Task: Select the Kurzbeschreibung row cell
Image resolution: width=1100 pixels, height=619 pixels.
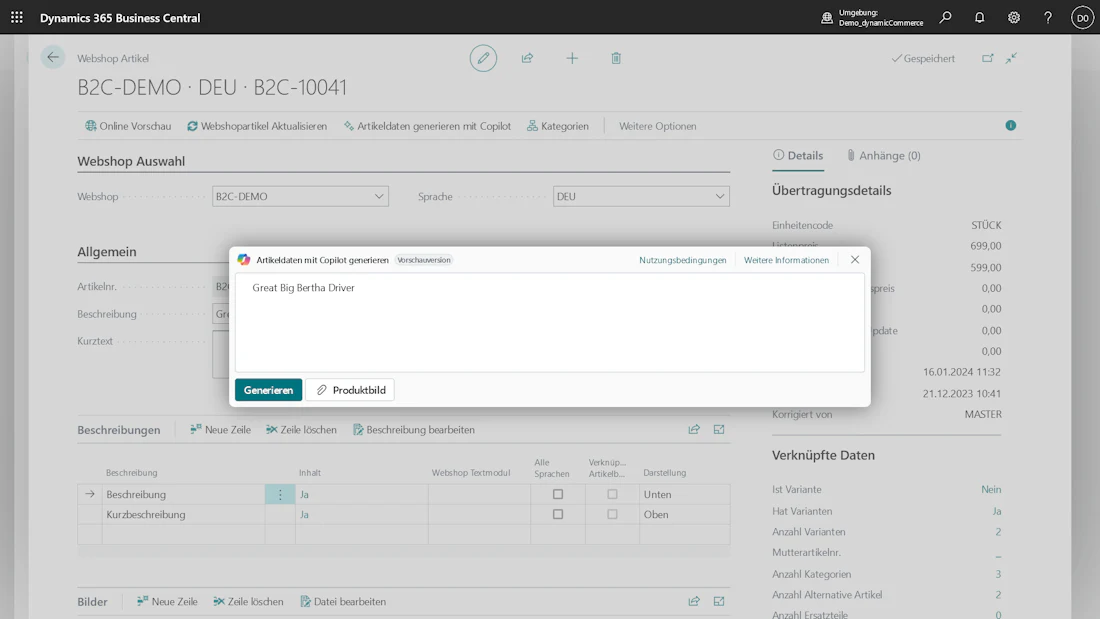Action: point(183,514)
